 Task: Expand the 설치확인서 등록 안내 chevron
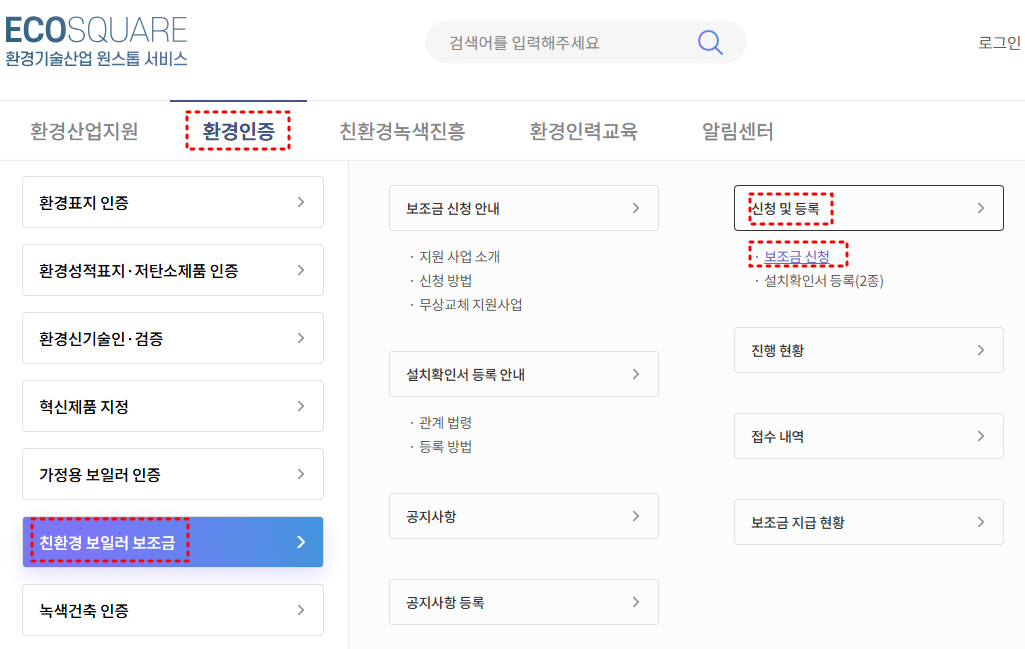(x=635, y=374)
